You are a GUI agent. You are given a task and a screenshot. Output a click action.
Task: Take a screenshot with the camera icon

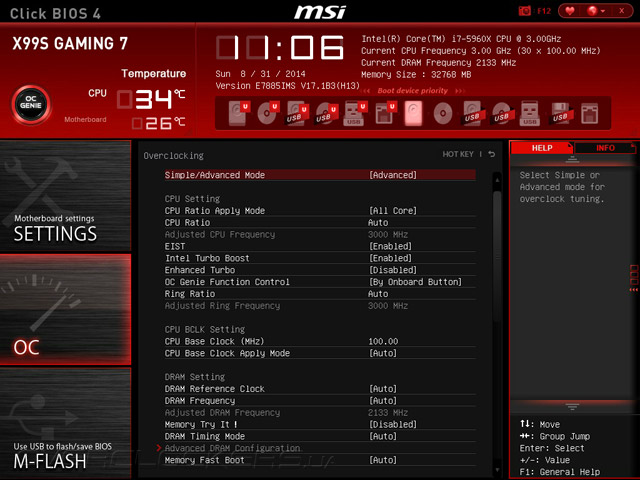coord(524,11)
